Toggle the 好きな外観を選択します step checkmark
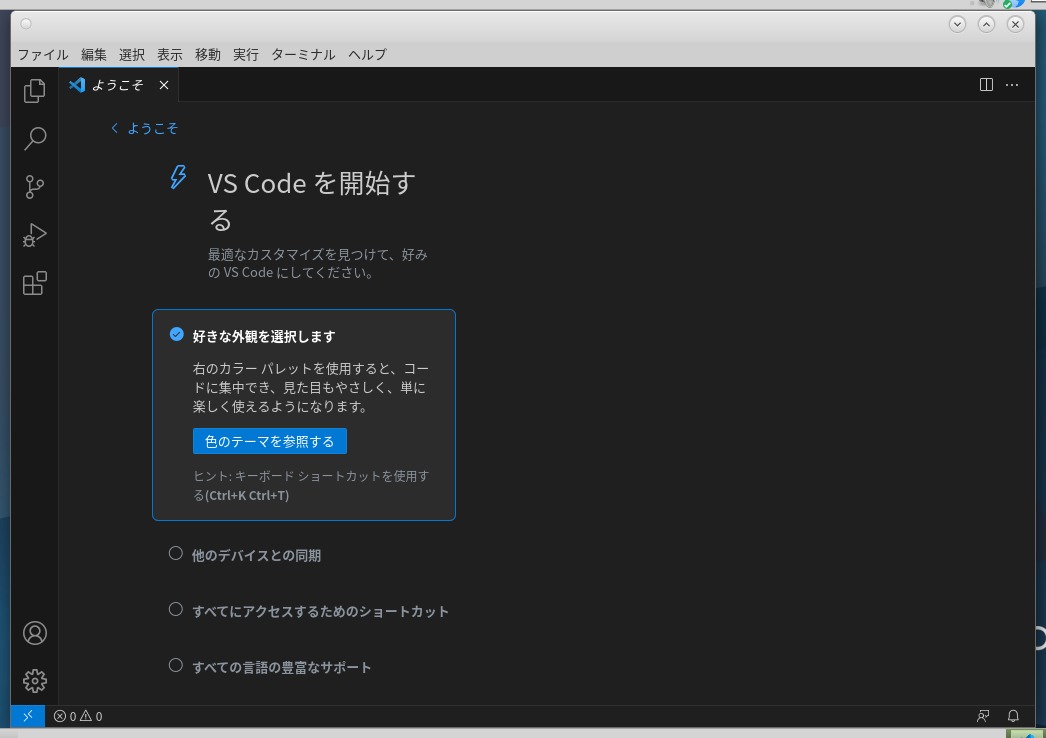 pyautogui.click(x=177, y=334)
